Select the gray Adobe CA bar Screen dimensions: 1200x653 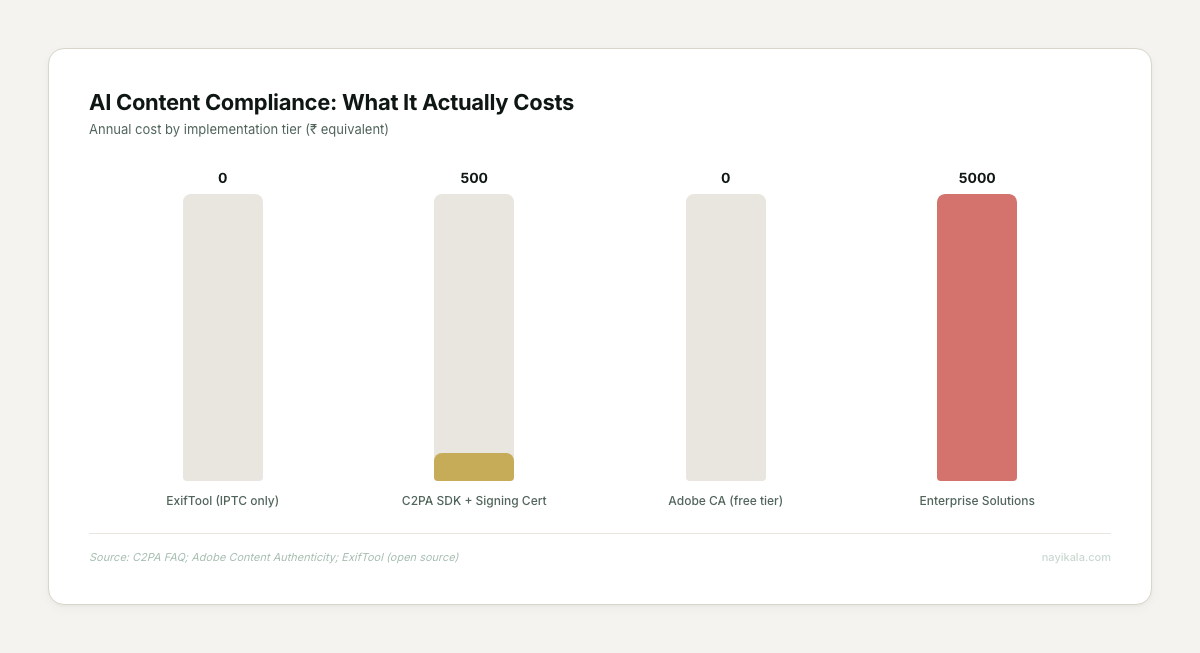pos(725,337)
